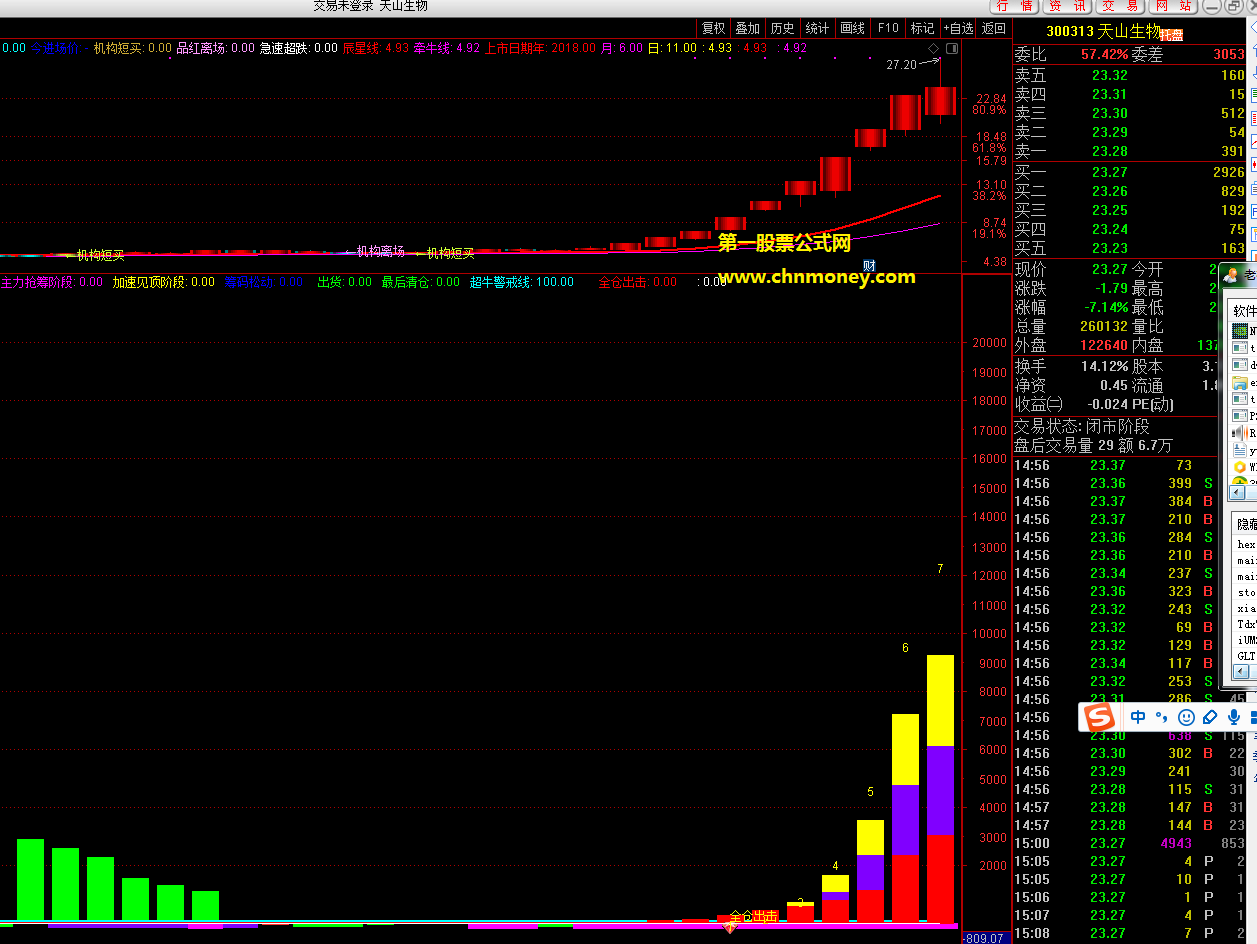Viewport: 1257px width, 944px height.
Task: Click the Sogou skin eraser-shaped icon
Action: pyautogui.click(x=1210, y=717)
